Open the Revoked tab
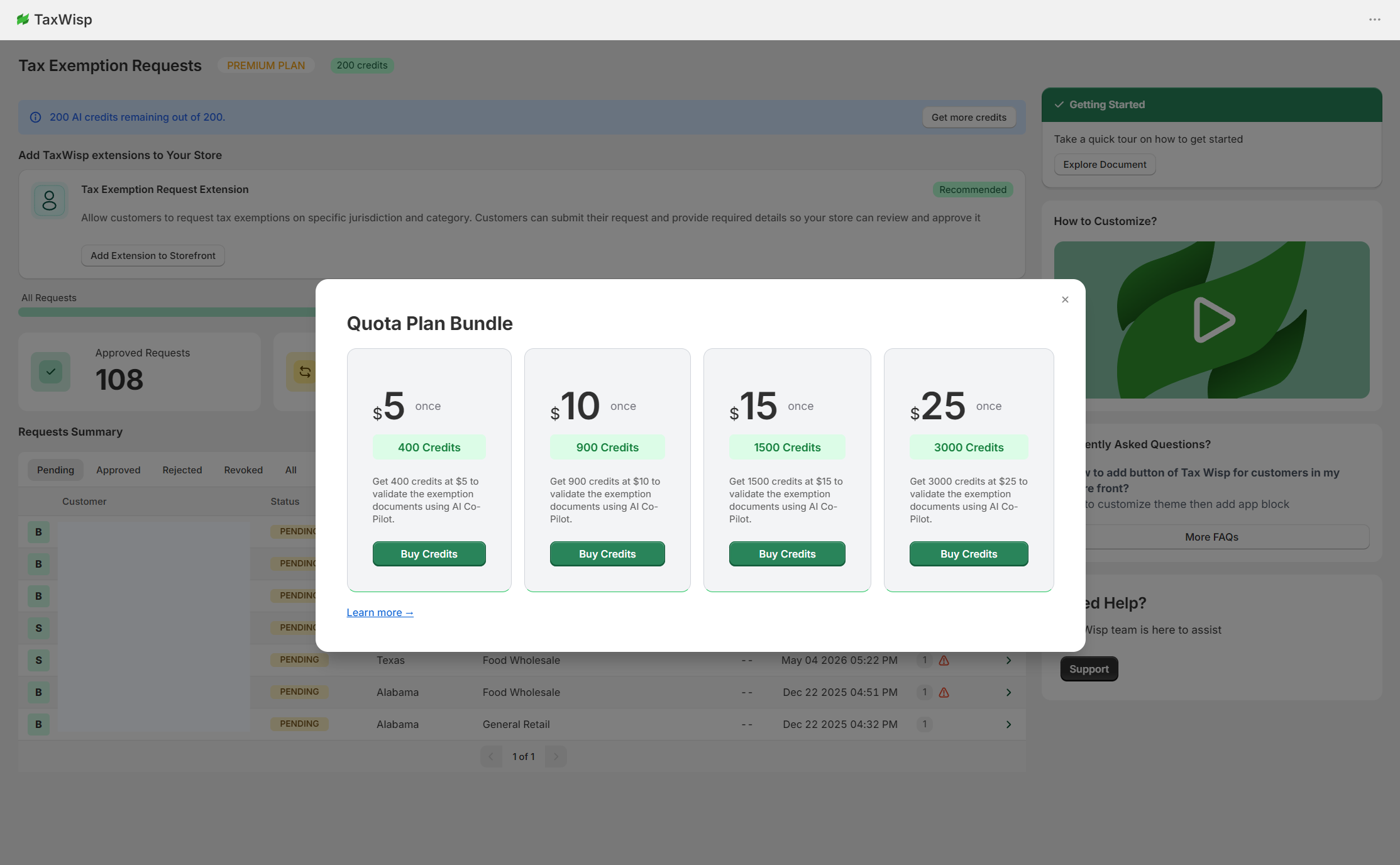Viewport: 1400px width, 865px height. pyautogui.click(x=243, y=470)
